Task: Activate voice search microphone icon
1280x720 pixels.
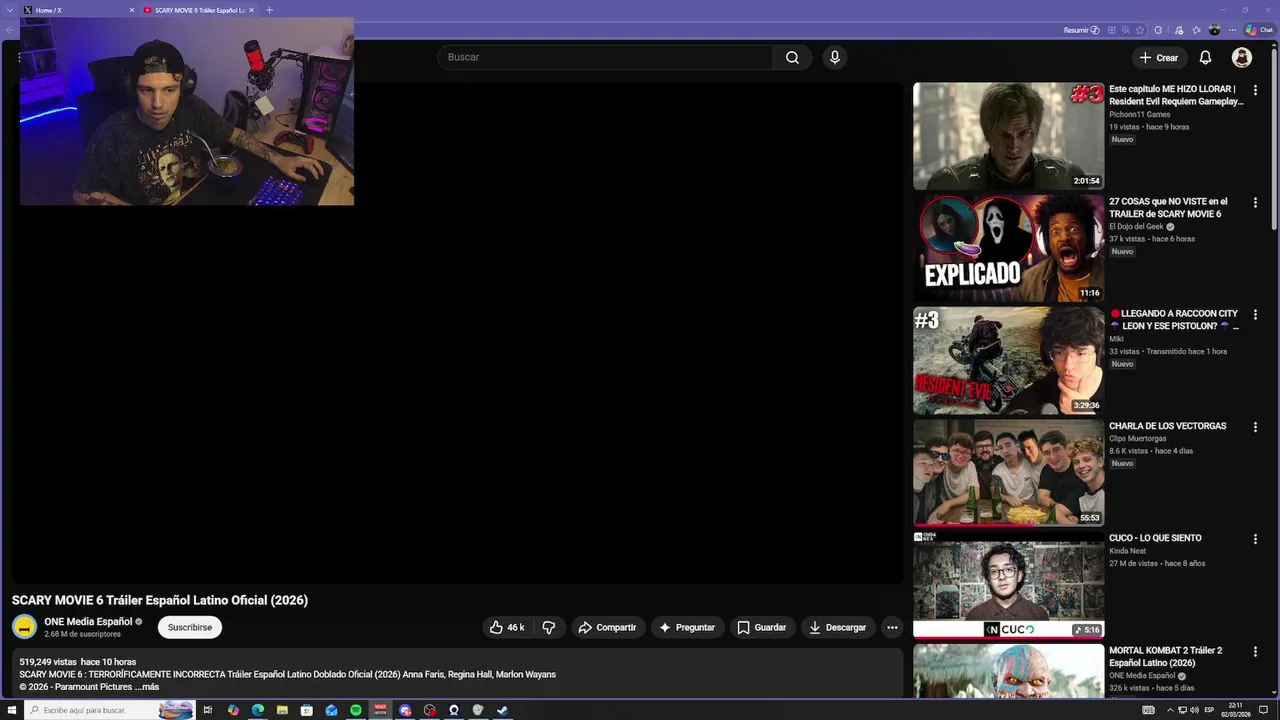Action: (x=835, y=58)
